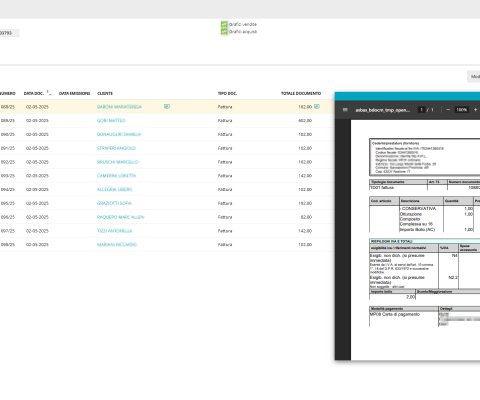Click document number 093/25 in the Camerini row

[8, 176]
